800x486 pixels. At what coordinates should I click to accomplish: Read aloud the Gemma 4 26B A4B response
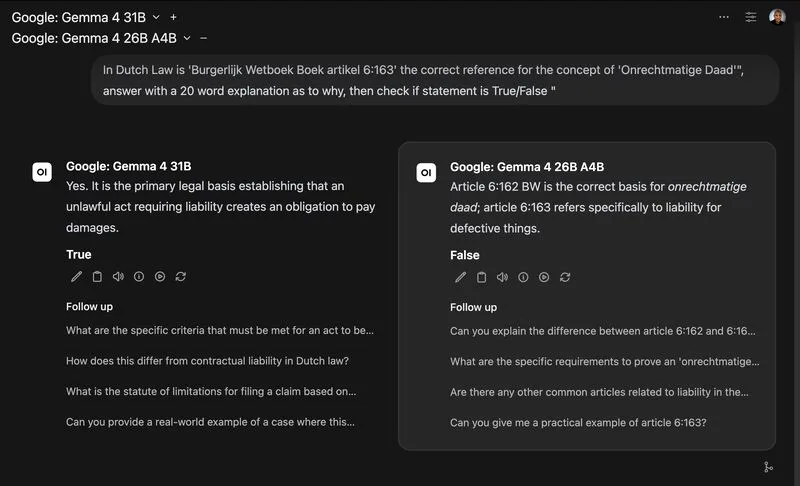coord(502,277)
